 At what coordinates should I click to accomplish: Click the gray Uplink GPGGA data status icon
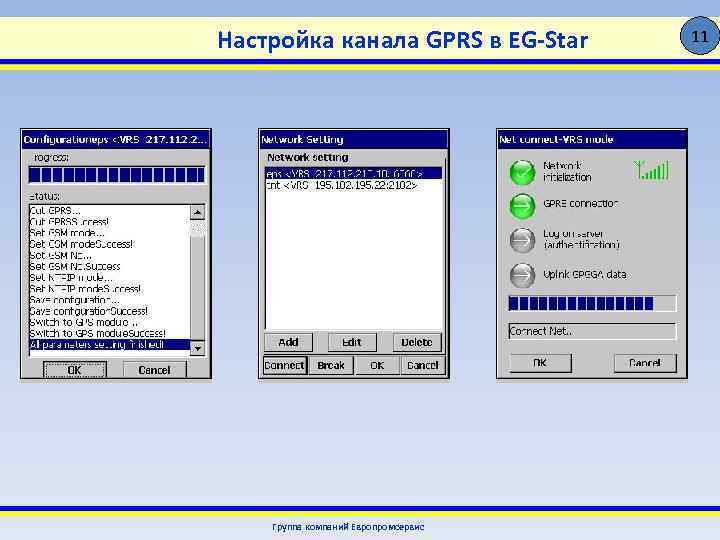523,275
